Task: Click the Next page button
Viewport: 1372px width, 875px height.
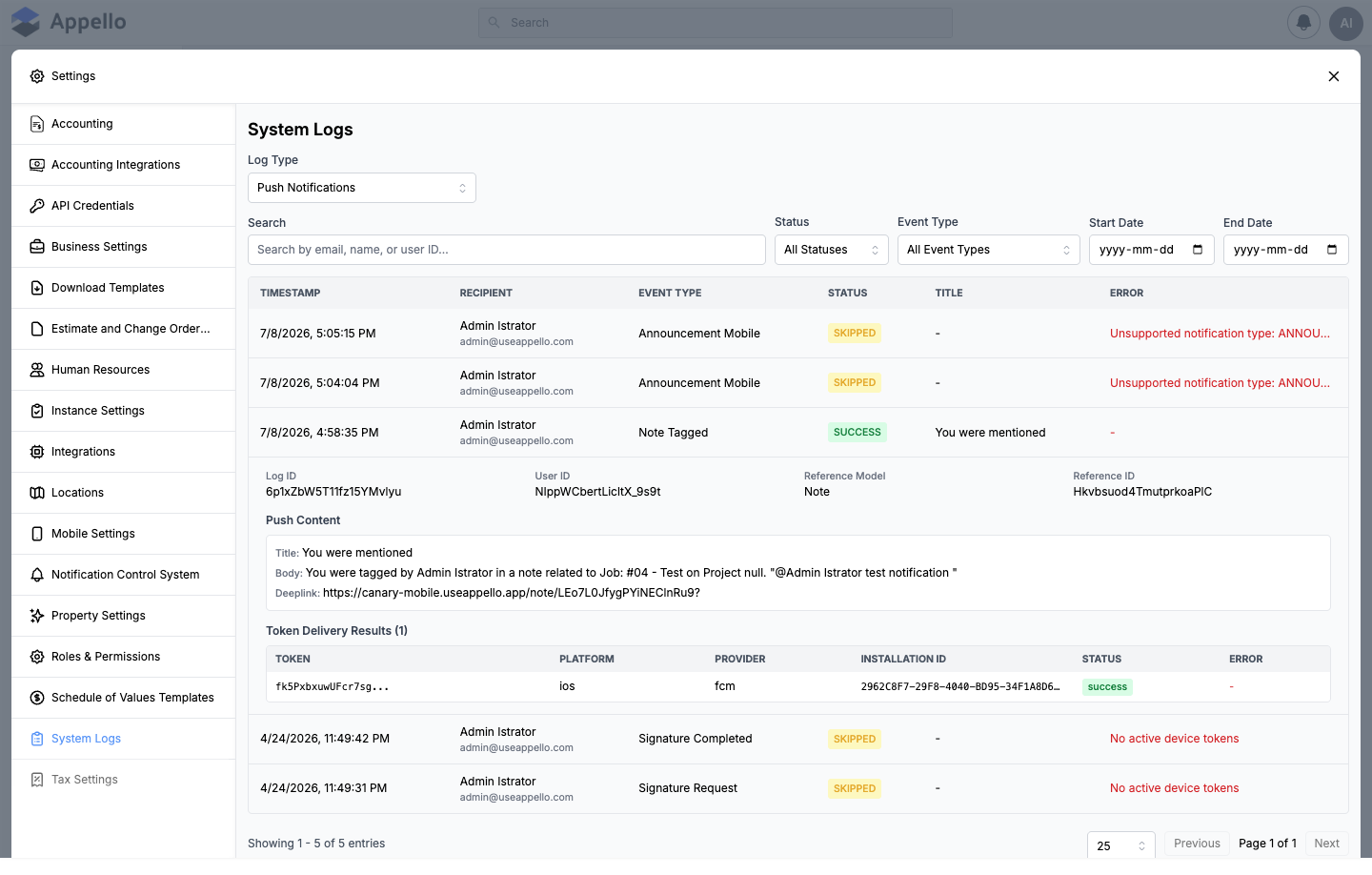Action: (1326, 844)
